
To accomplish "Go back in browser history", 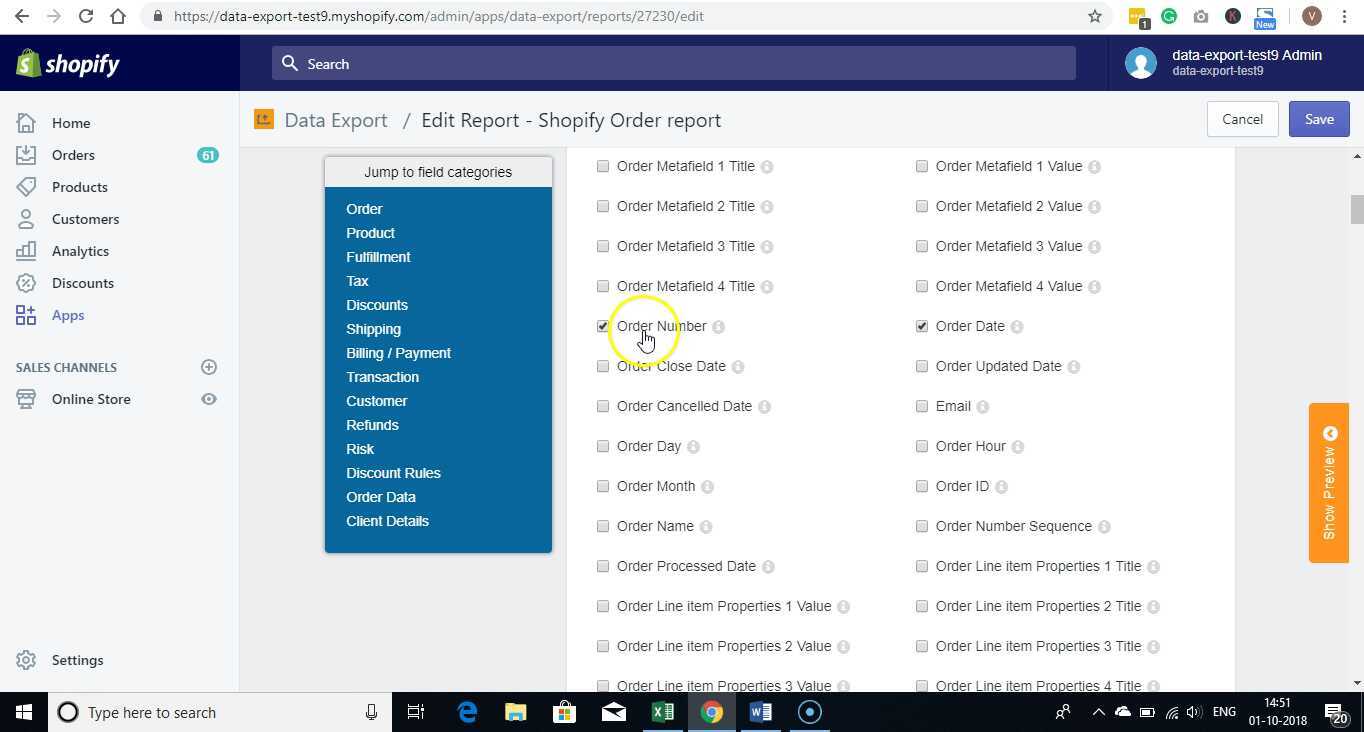I will [x=22, y=16].
